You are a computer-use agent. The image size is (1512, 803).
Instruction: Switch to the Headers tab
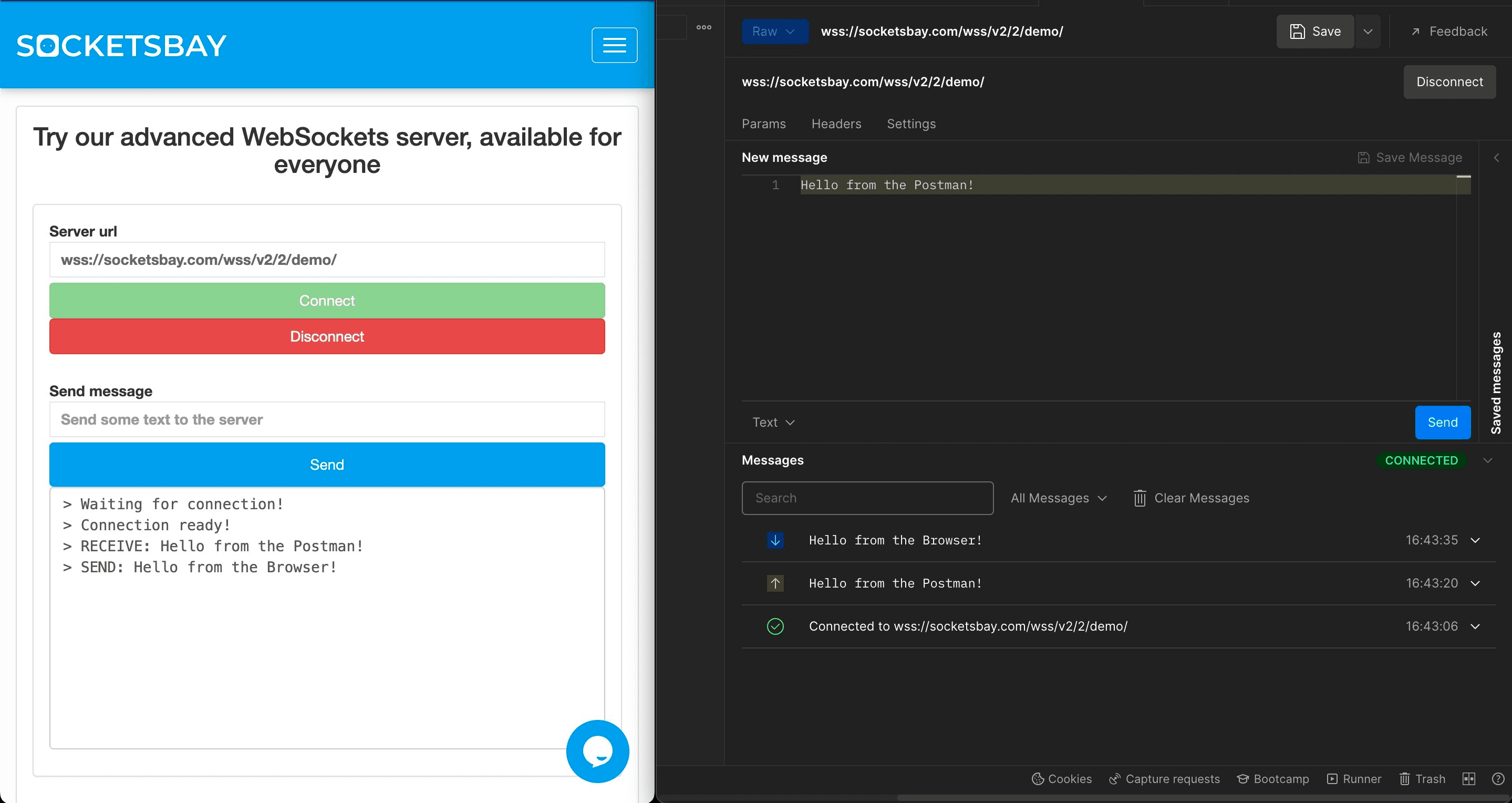[x=836, y=124]
